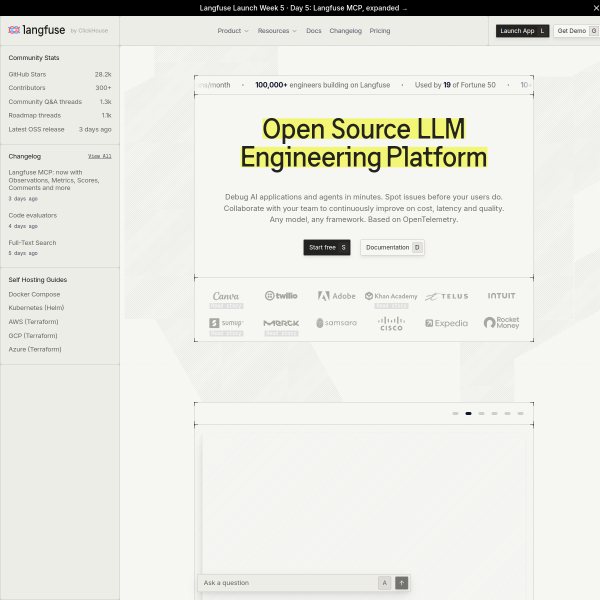Click the TELUS logo
The image size is (600, 600).
pyautogui.click(x=447, y=296)
